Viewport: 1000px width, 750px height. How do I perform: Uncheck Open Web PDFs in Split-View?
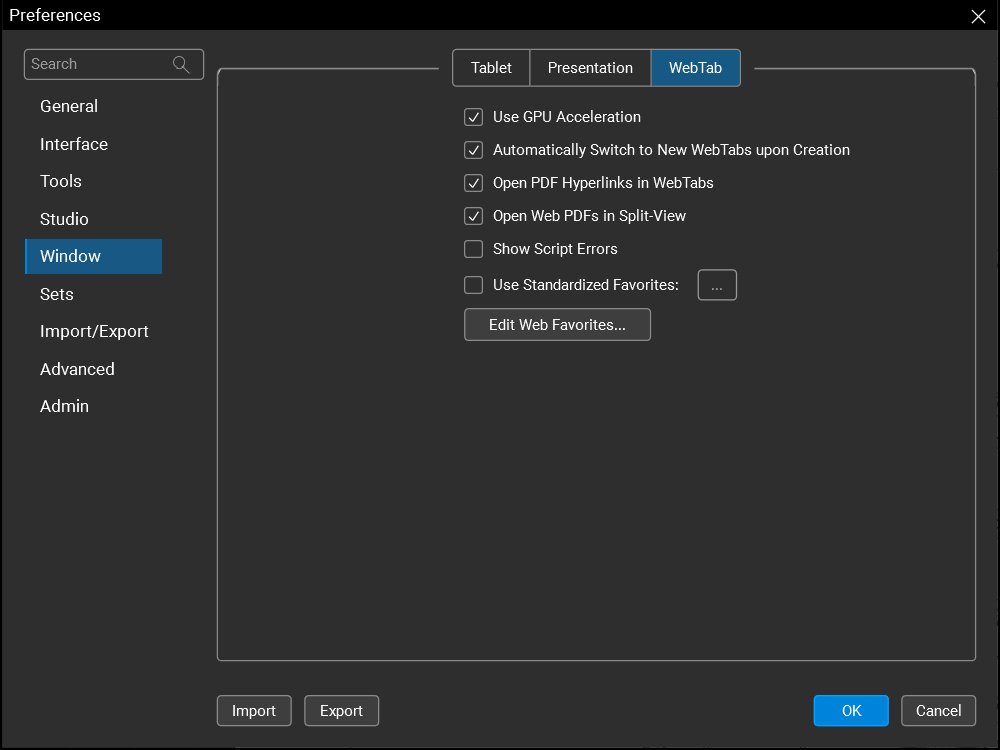click(x=474, y=216)
